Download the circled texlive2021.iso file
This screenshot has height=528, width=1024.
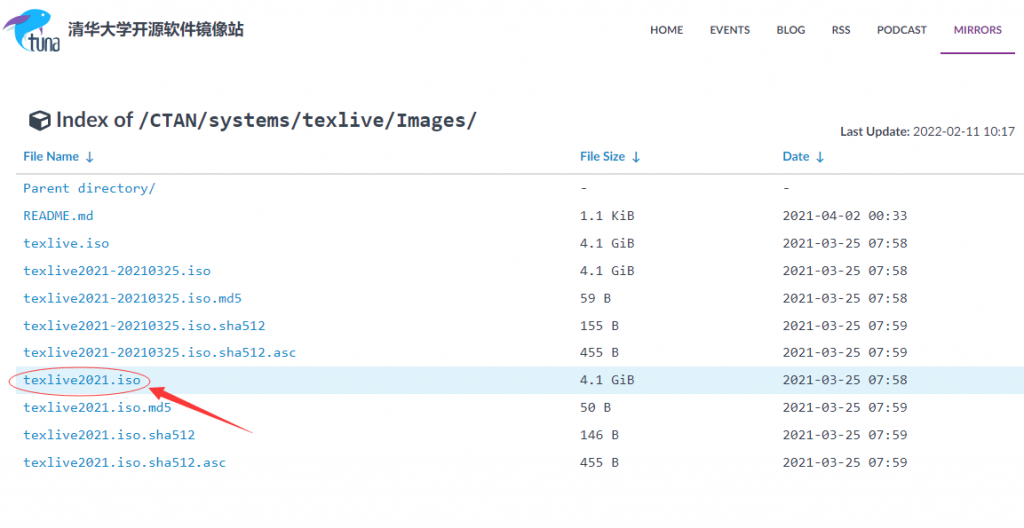pos(82,380)
